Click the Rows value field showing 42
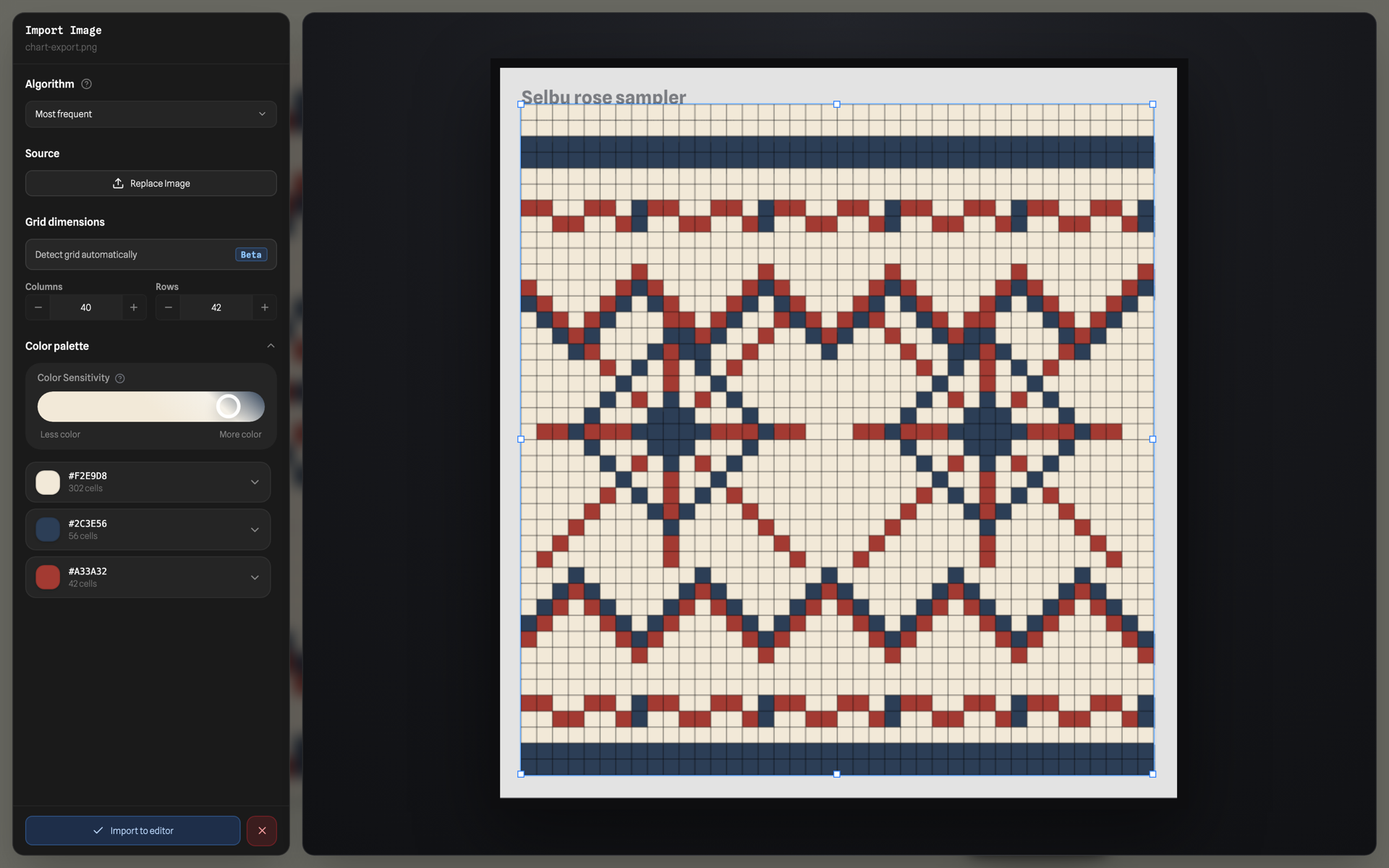Viewport: 1389px width, 868px height. click(x=216, y=307)
